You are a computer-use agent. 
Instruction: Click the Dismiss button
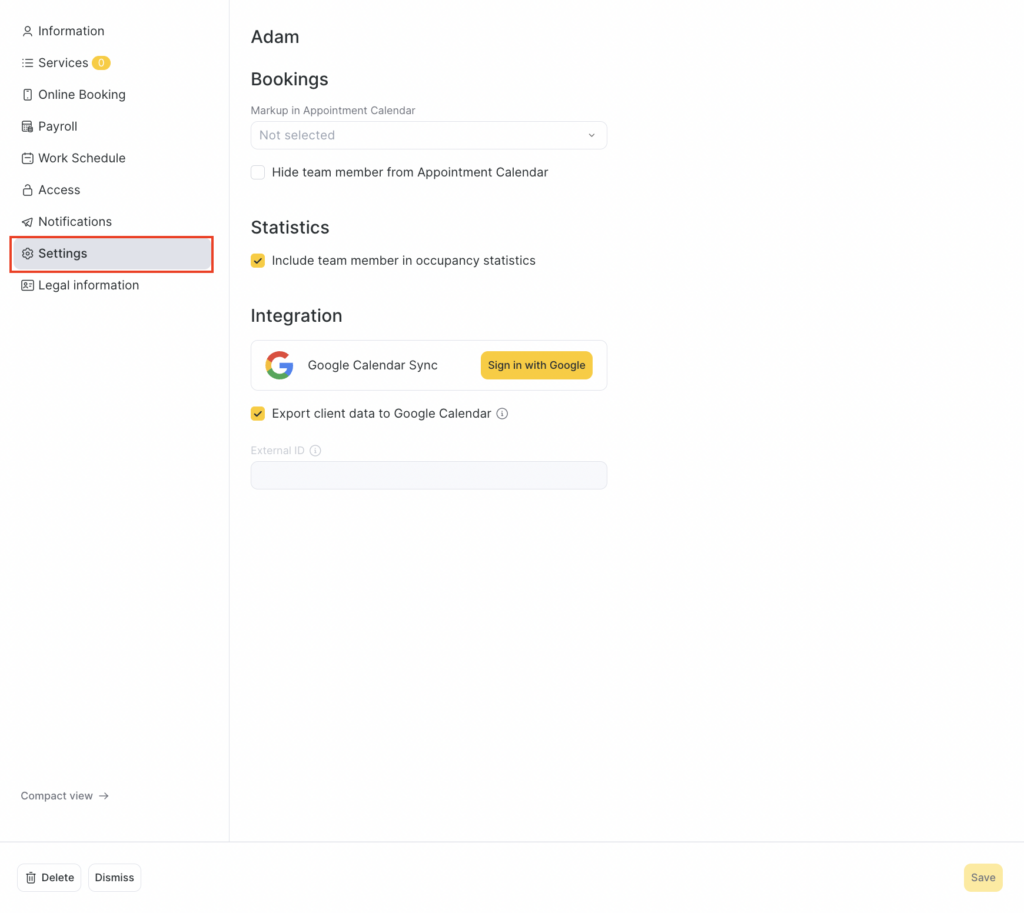click(114, 877)
